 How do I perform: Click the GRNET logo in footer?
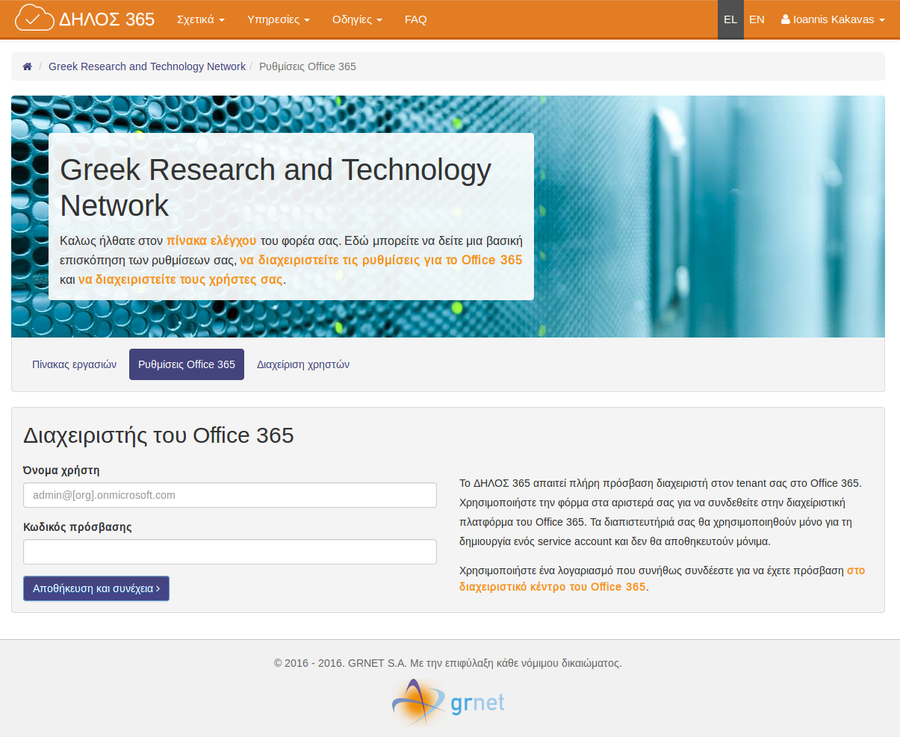(x=448, y=702)
